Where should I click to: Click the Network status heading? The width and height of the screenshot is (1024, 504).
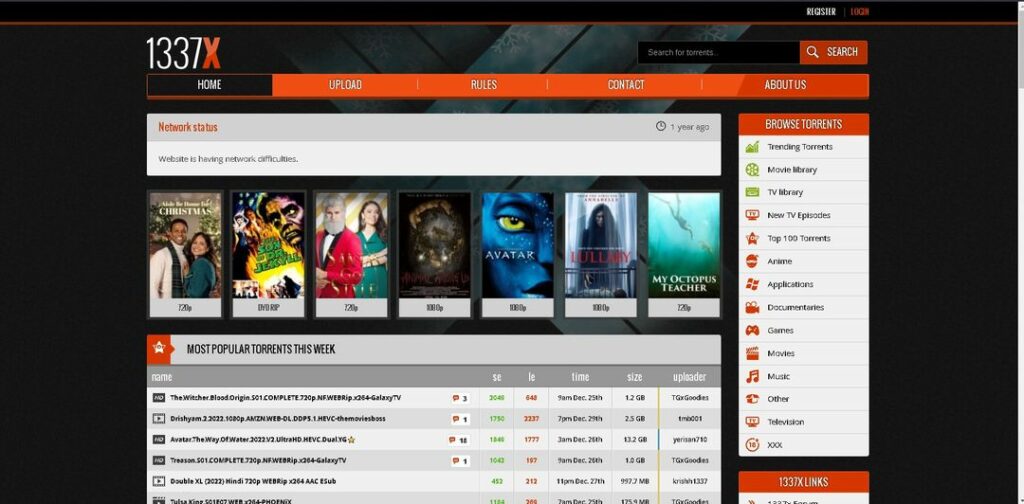pyautogui.click(x=188, y=127)
